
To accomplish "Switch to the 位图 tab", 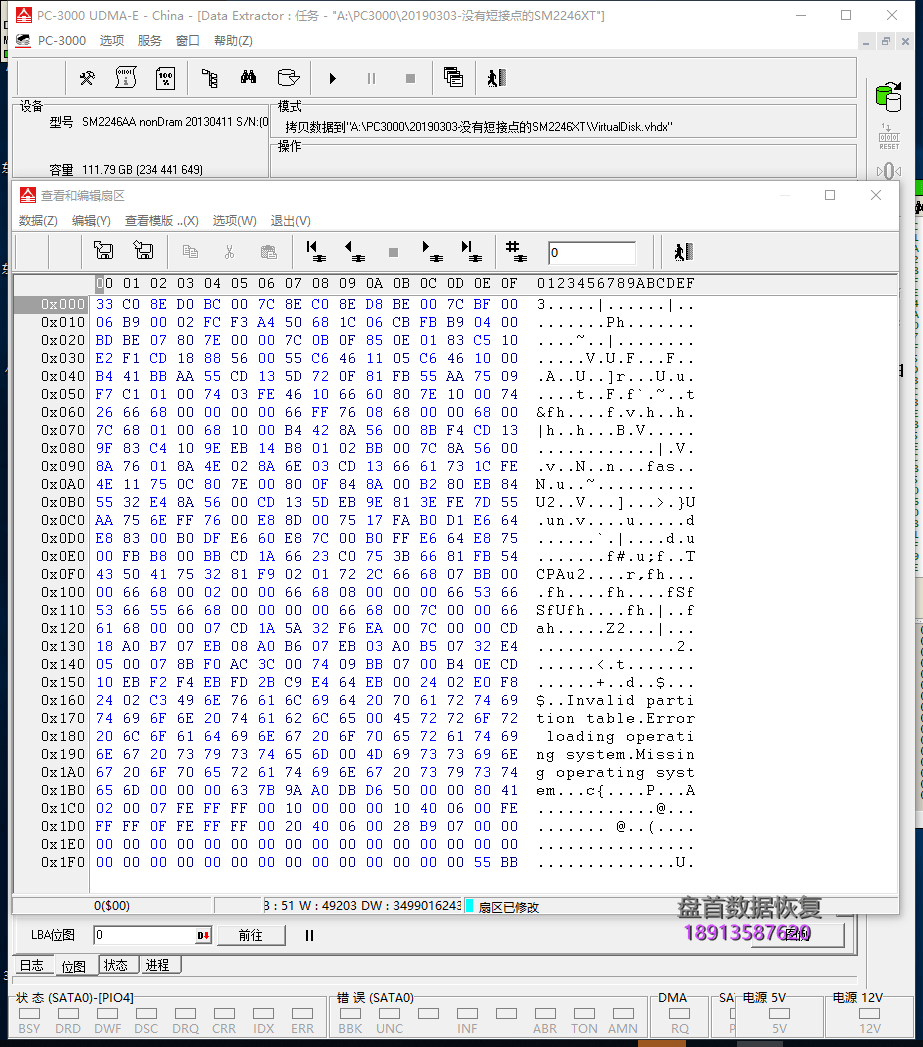I will point(73,966).
